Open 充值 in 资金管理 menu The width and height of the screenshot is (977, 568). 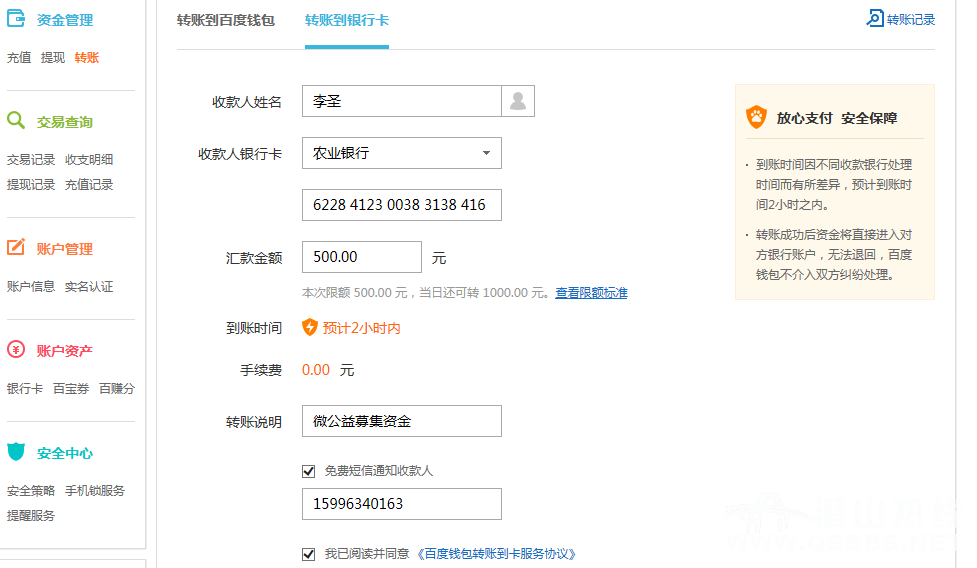point(19,58)
